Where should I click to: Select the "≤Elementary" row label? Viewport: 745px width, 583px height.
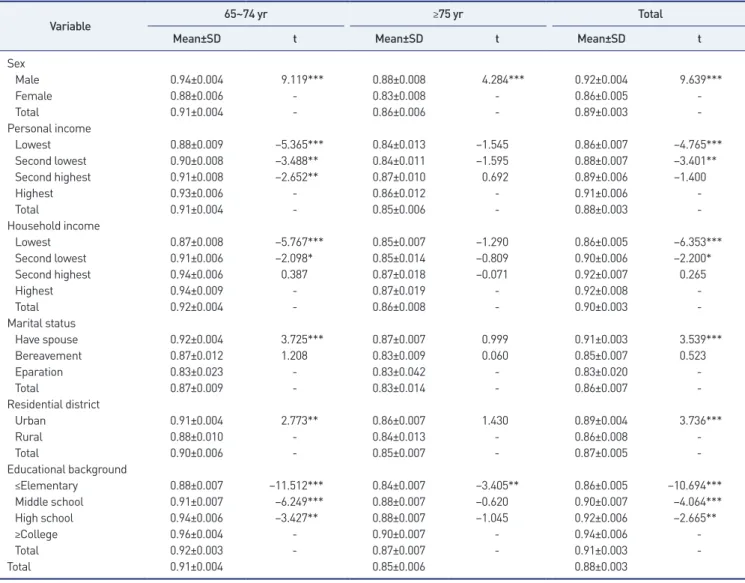46,486
